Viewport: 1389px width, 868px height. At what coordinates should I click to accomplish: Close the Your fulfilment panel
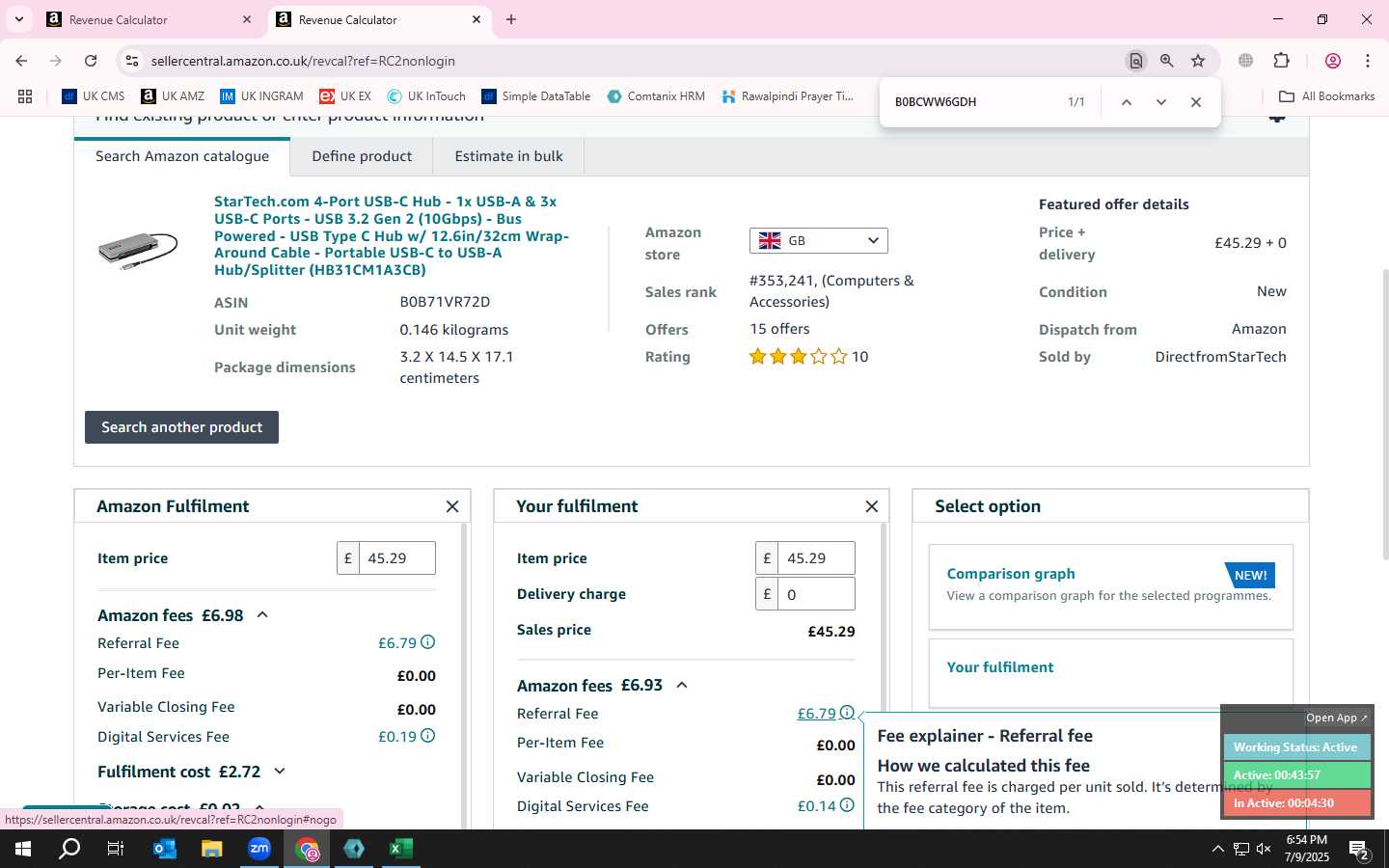coord(872,506)
